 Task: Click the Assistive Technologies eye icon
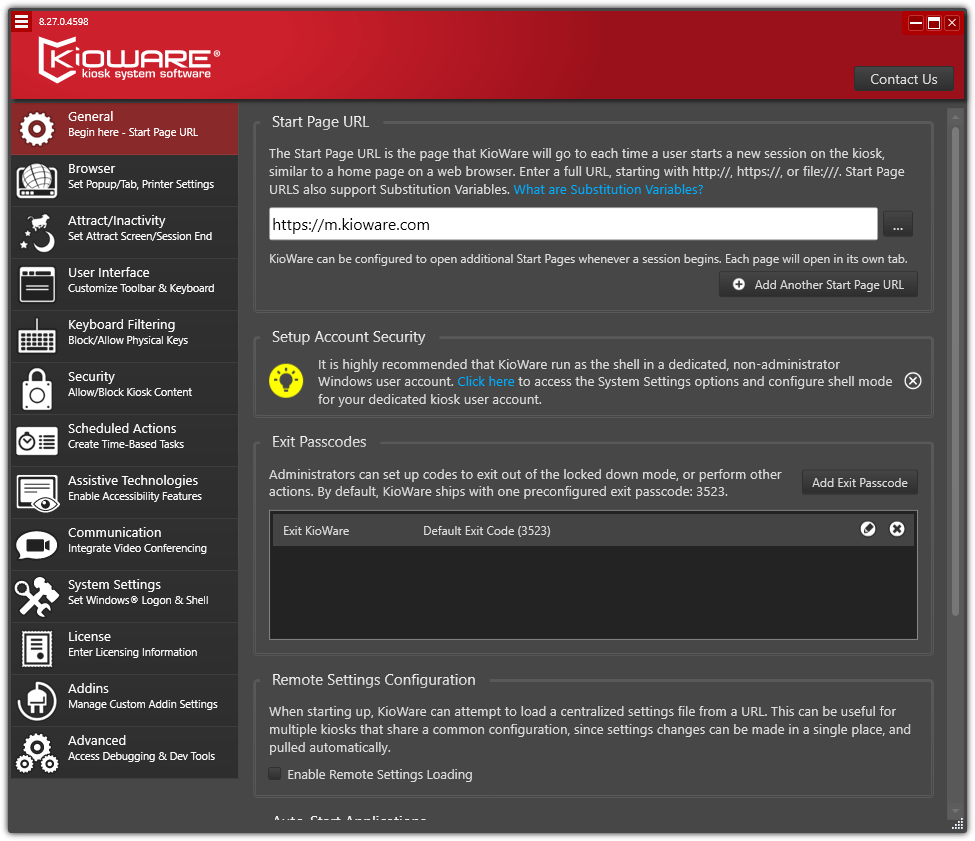[37, 494]
